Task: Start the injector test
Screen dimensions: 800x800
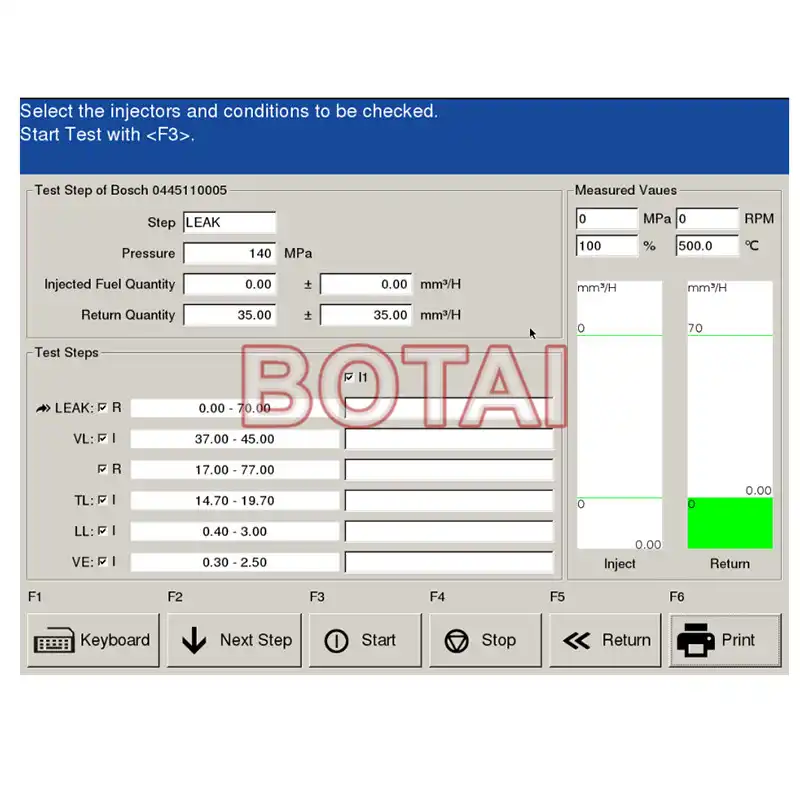Action: [x=365, y=640]
